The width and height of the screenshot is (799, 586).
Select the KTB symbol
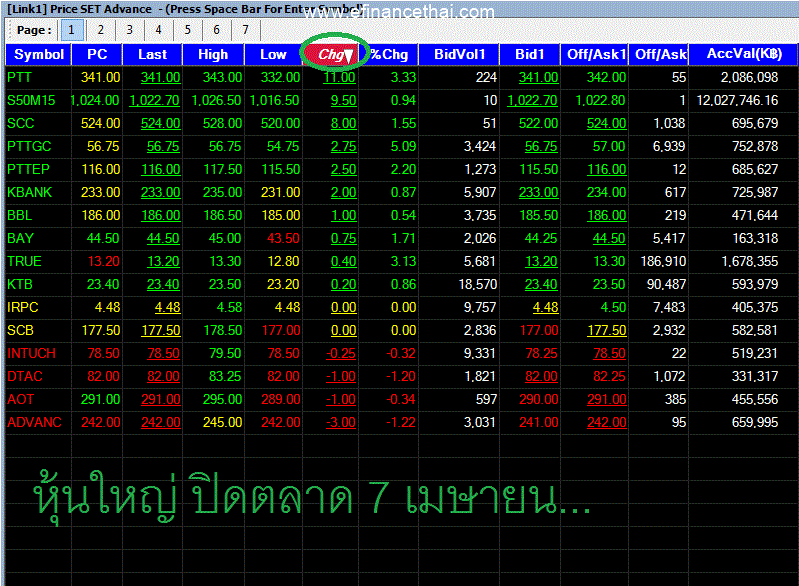[20, 284]
